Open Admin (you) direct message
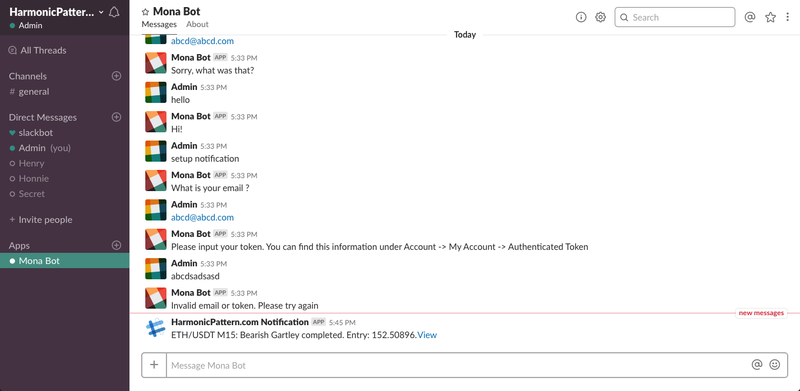Screen dimensions: 800x391 (40, 148)
